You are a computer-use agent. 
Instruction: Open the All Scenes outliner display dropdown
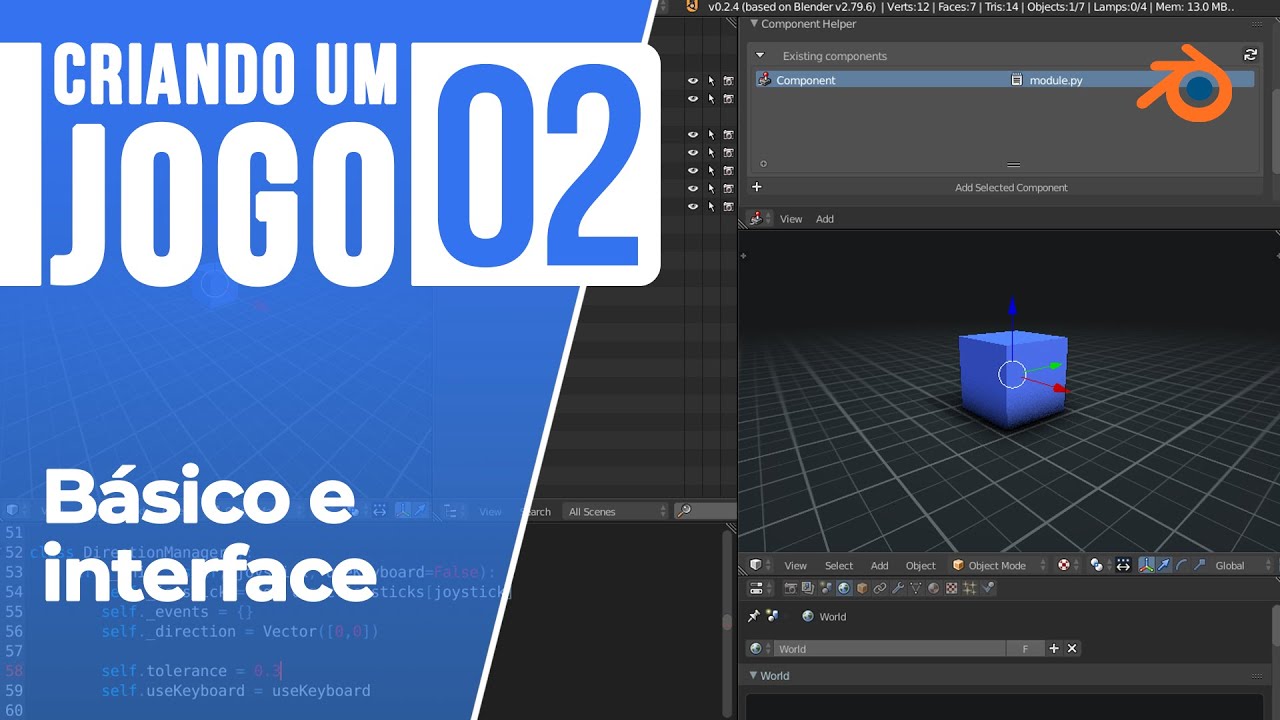[x=615, y=511]
